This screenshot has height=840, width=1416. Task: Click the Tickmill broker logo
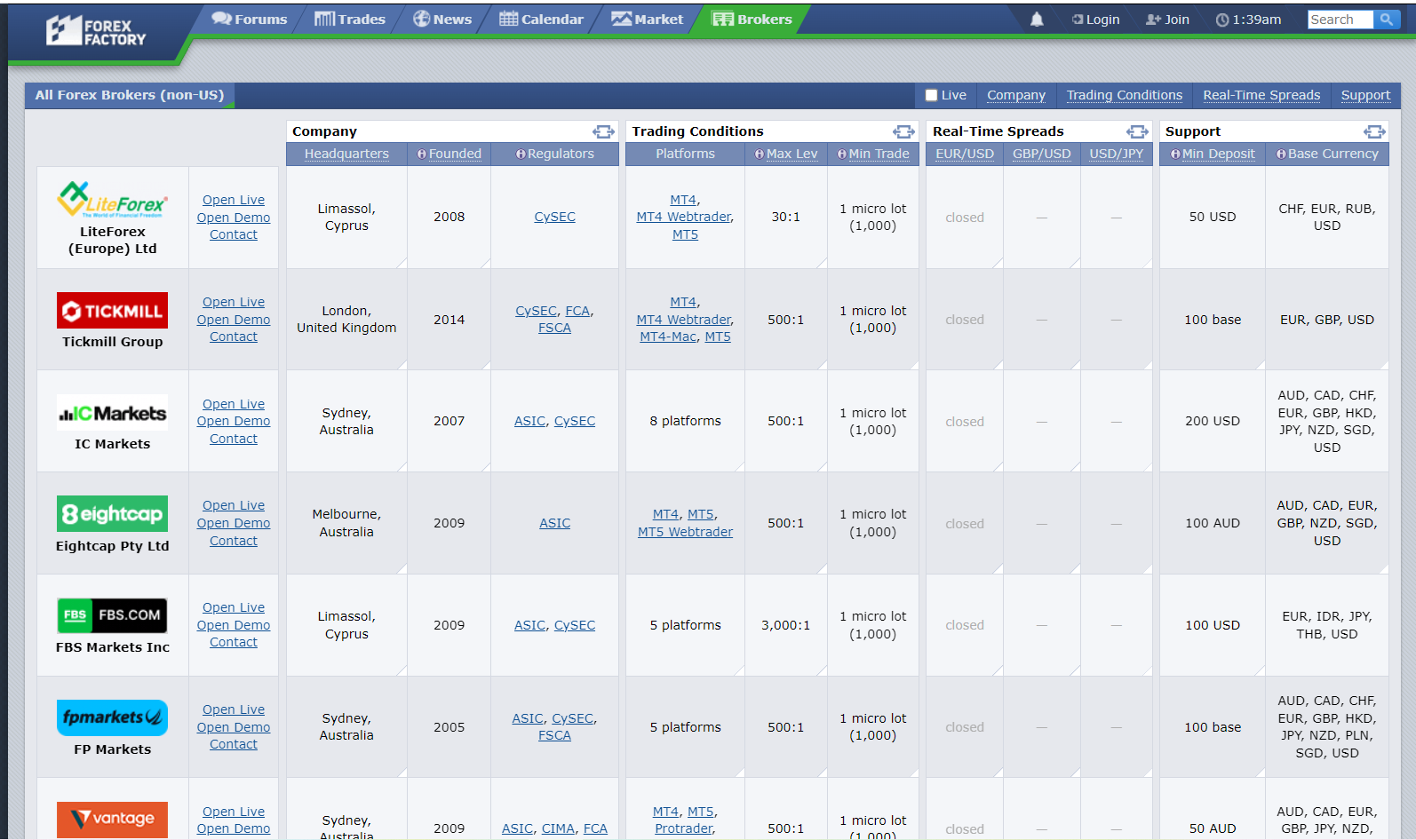click(x=112, y=311)
